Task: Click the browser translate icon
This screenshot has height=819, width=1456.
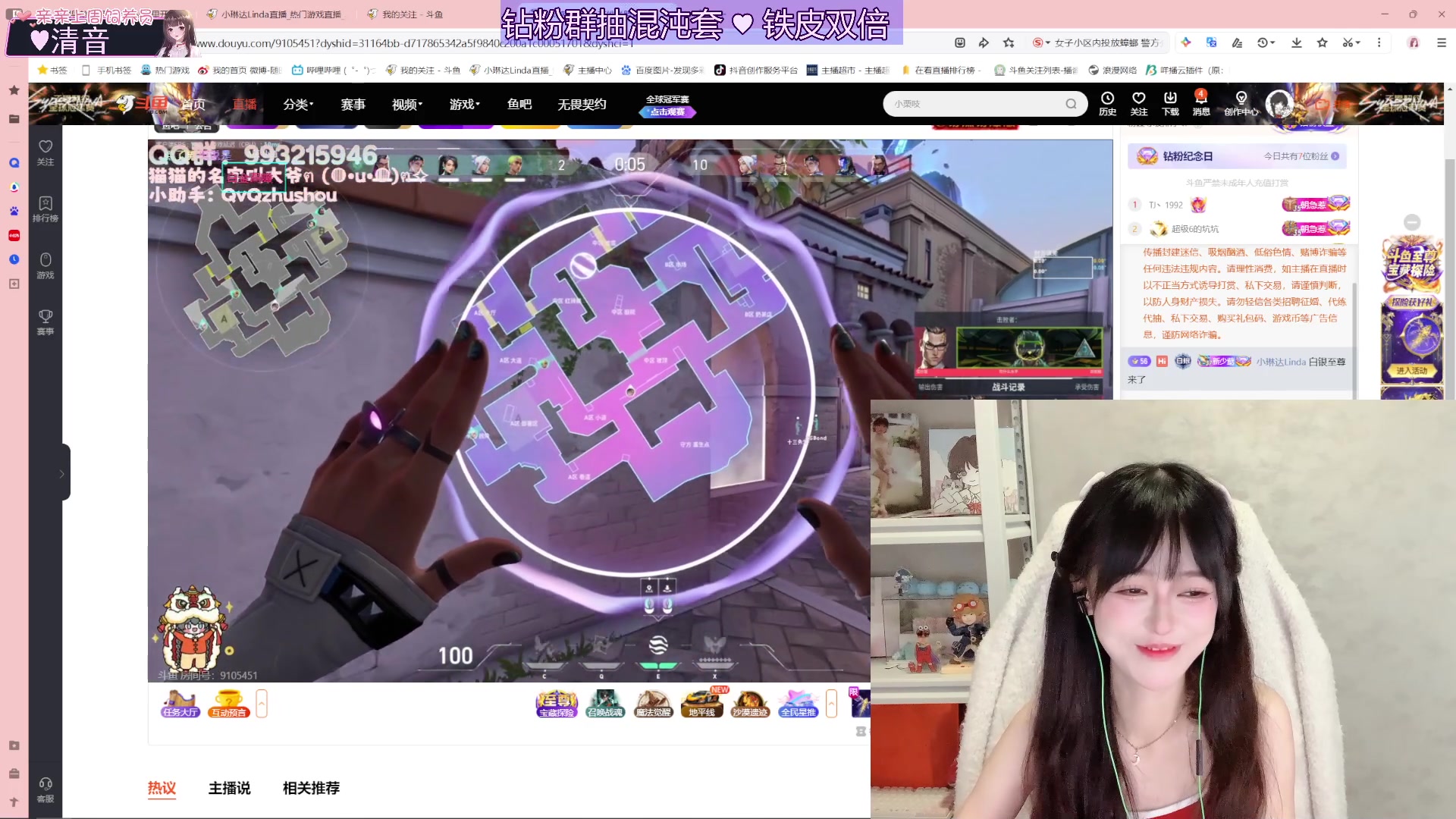Action: click(1211, 42)
